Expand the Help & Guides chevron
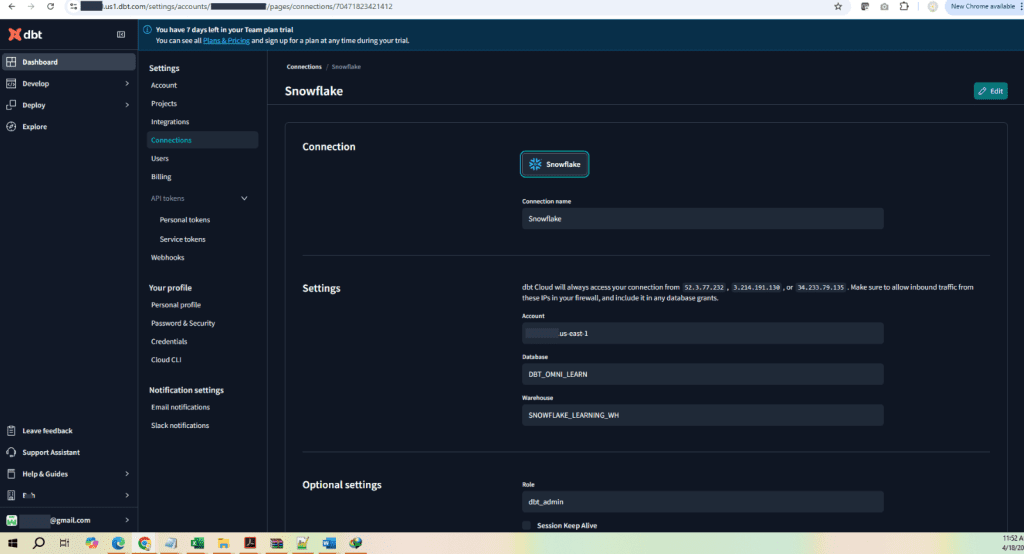 click(127, 474)
